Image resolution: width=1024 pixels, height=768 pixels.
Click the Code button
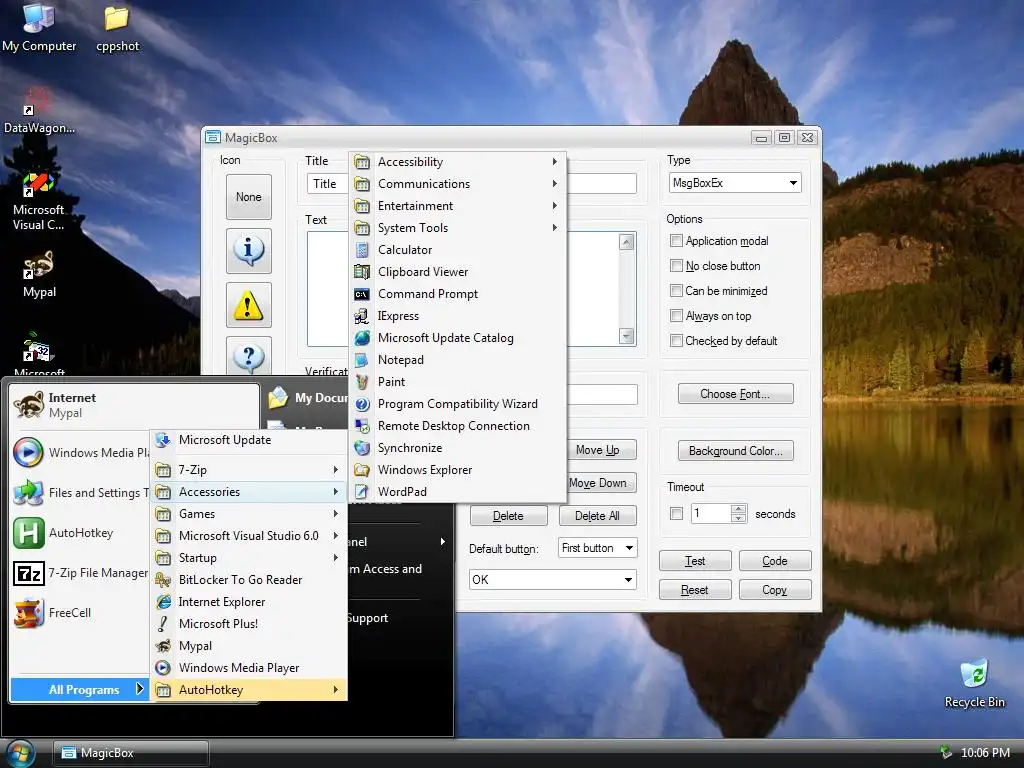pos(775,561)
